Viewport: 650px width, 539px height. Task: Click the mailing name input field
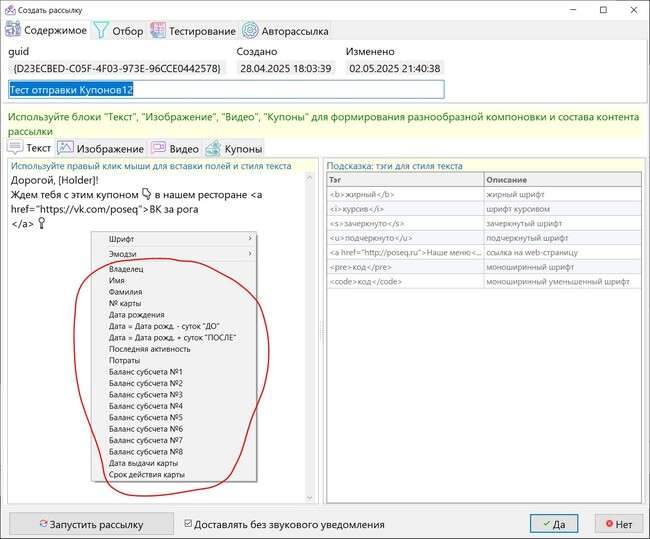[225, 90]
